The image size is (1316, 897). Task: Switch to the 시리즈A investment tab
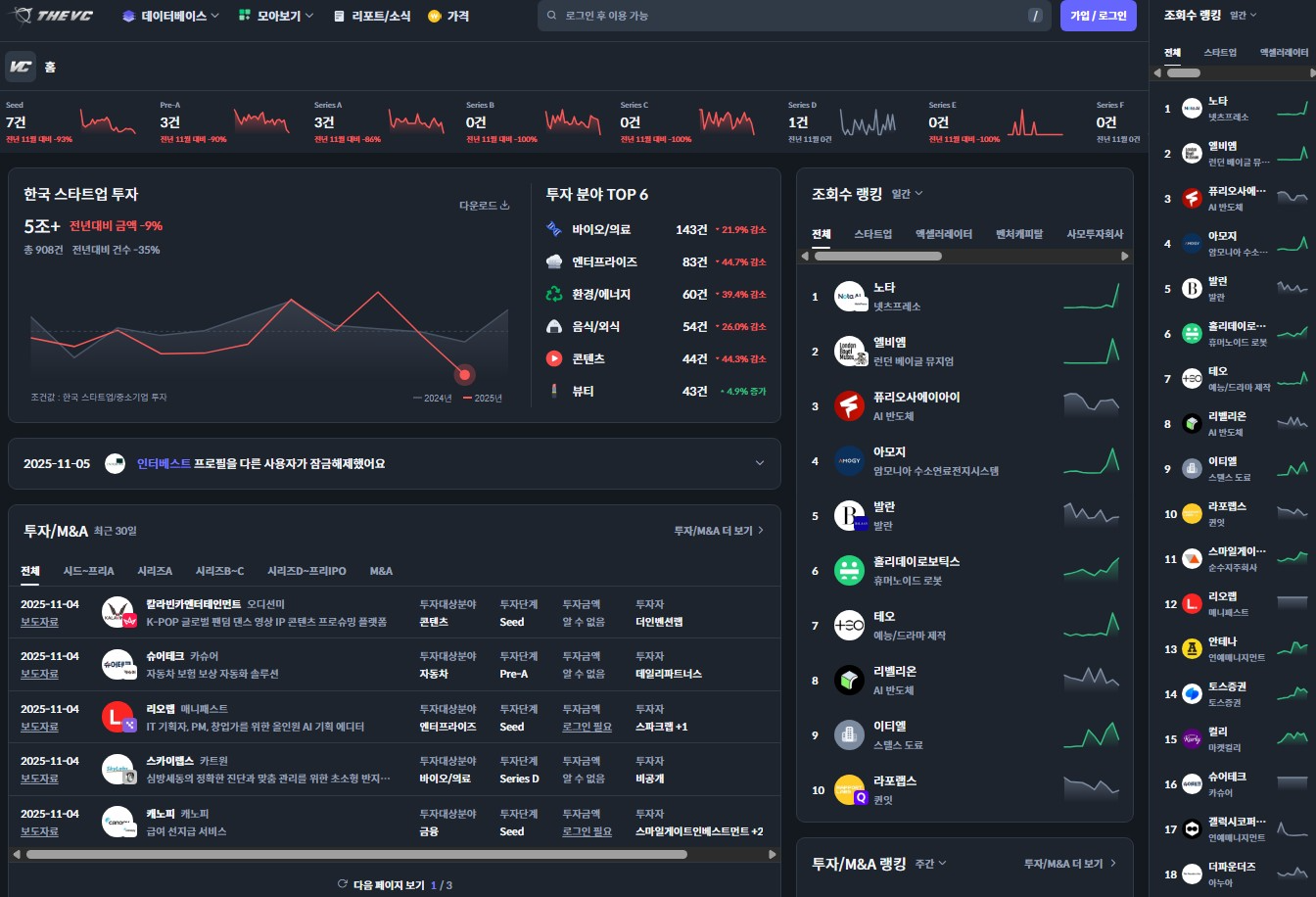pos(155,571)
